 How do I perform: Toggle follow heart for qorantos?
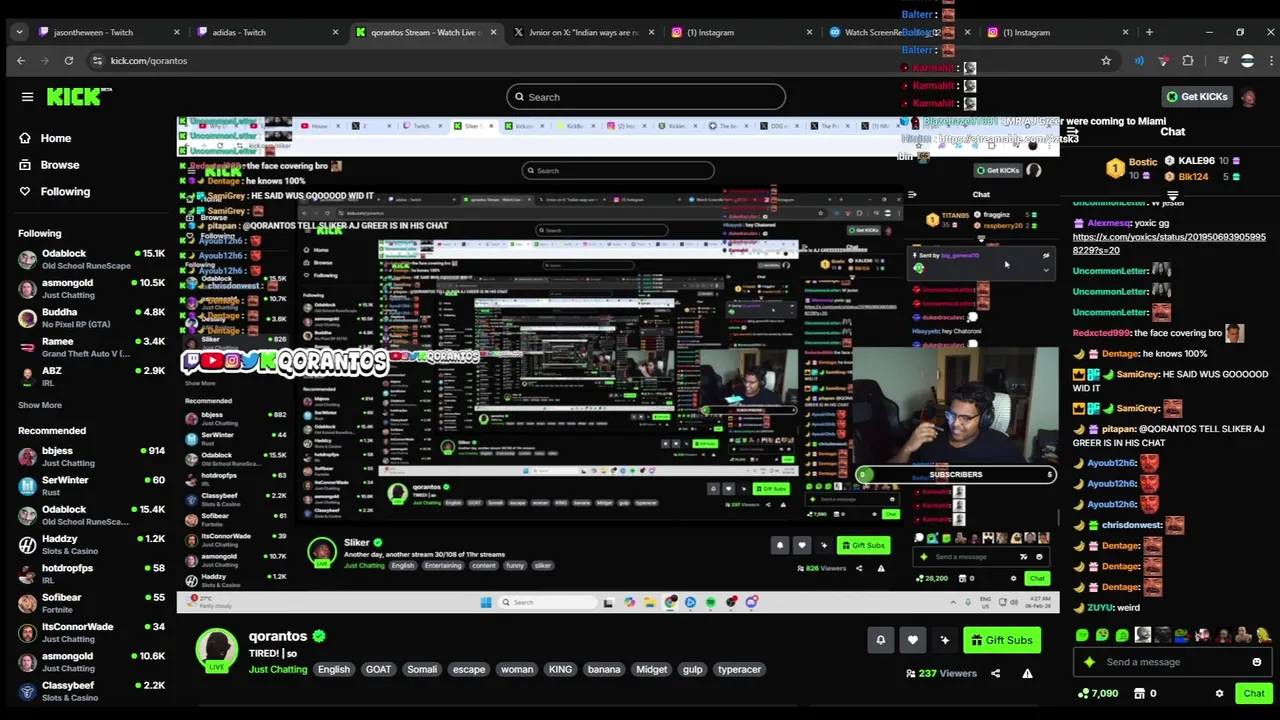pos(912,640)
